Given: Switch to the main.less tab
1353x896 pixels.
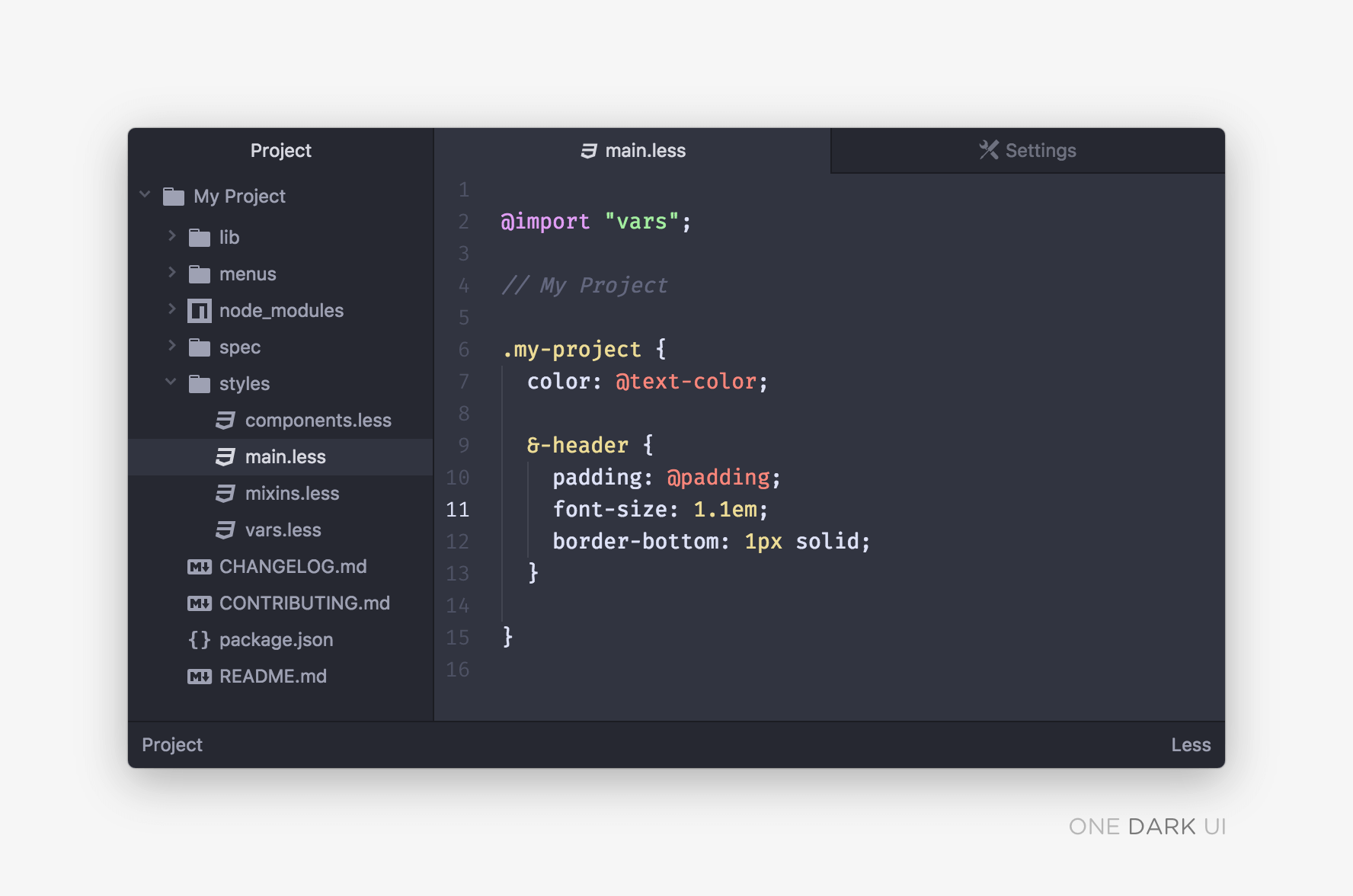Looking at the screenshot, I should pyautogui.click(x=632, y=151).
